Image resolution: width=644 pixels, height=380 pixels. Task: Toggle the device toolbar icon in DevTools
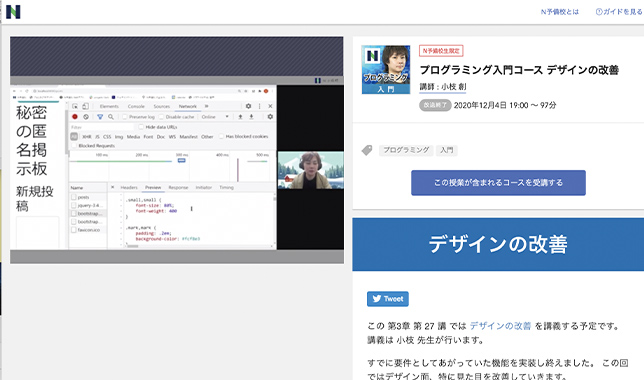tap(85, 106)
